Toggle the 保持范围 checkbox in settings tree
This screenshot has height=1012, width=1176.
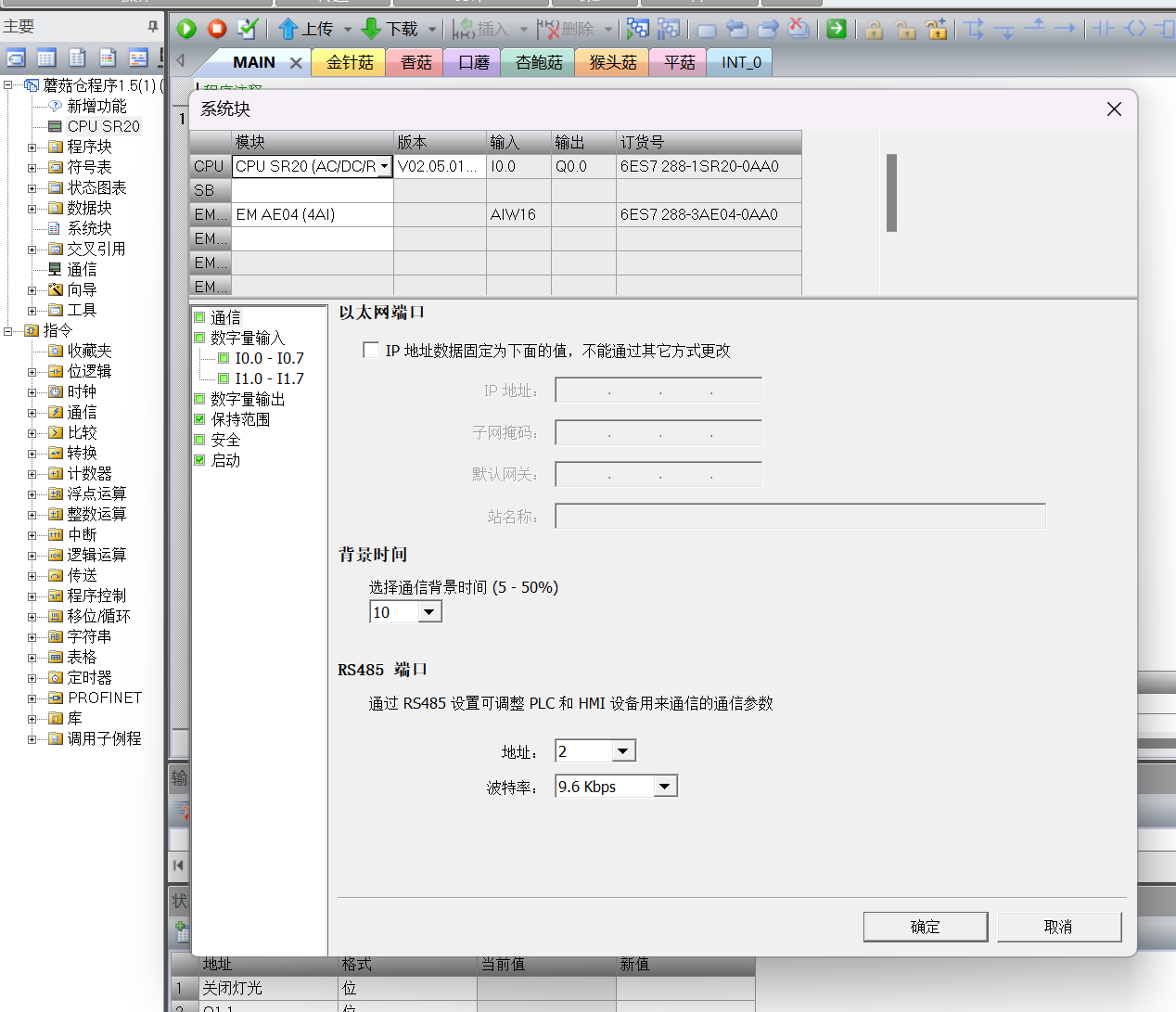point(199,419)
